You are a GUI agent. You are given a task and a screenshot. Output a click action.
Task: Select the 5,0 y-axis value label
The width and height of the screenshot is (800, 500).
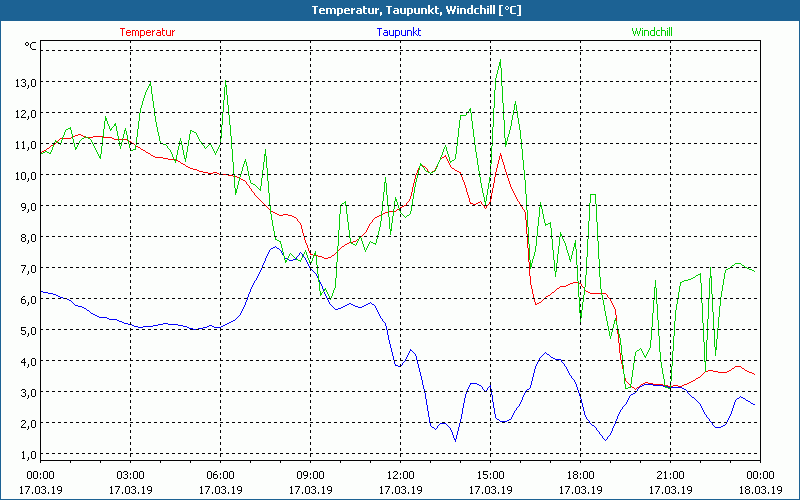[x=25, y=330]
